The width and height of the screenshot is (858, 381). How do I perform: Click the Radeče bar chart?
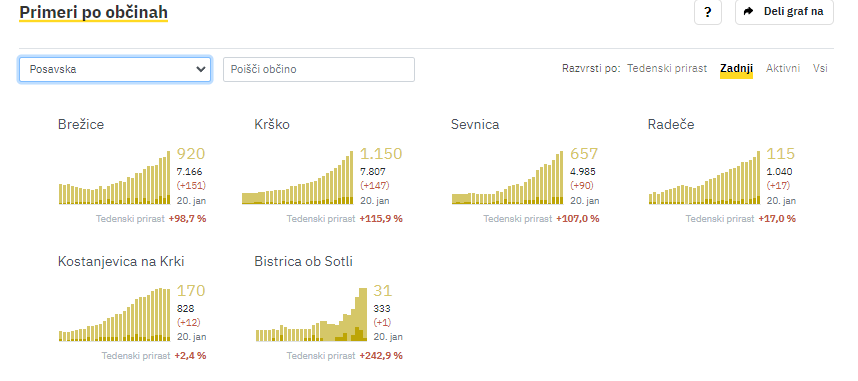pos(704,178)
